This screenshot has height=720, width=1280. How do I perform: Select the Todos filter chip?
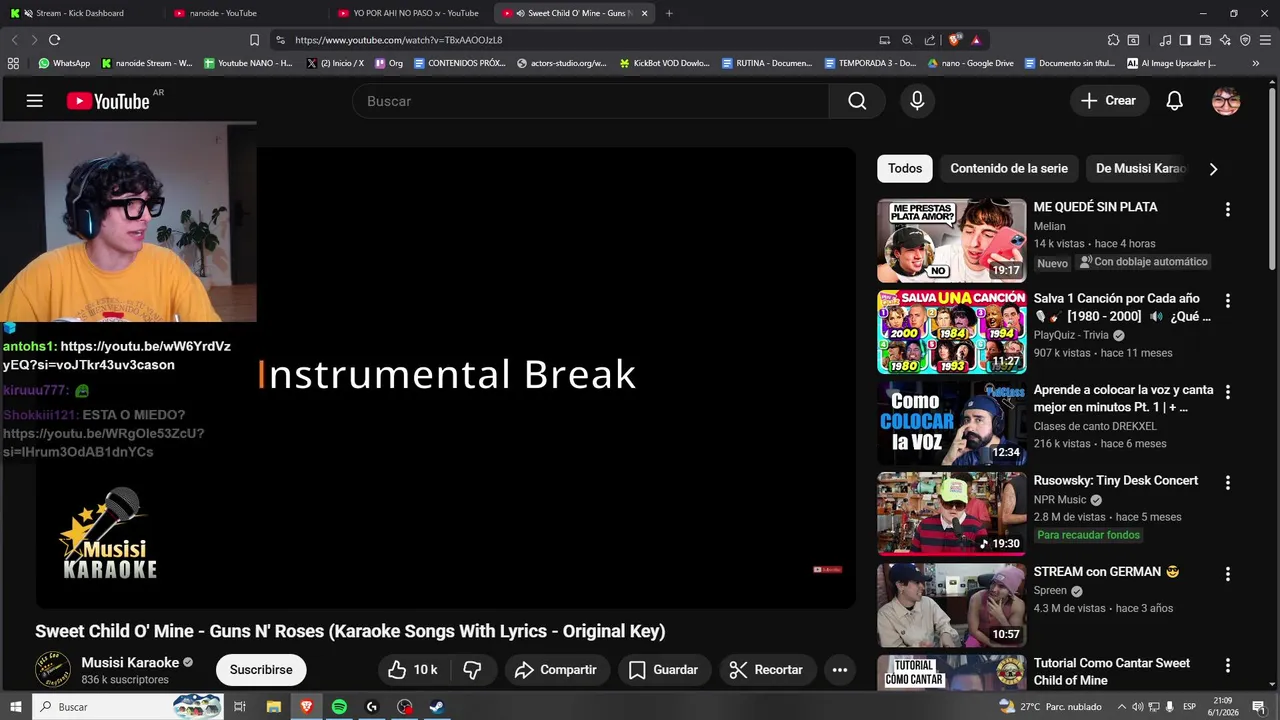[905, 169]
